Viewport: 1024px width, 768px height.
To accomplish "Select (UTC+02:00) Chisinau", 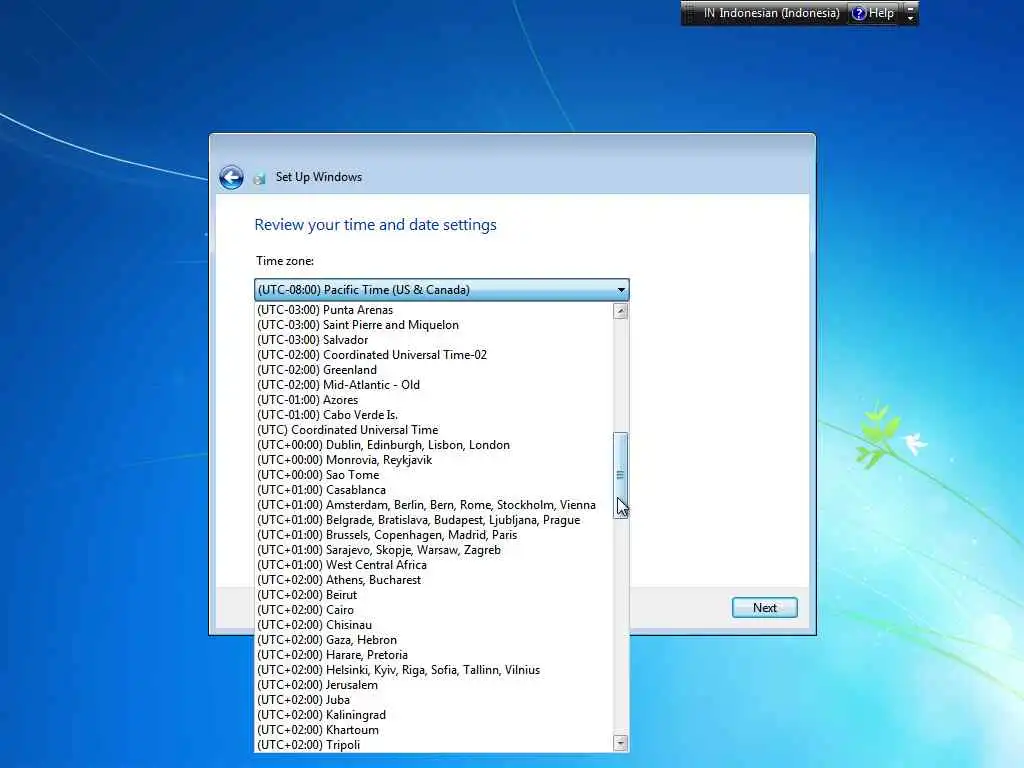I will tap(434, 625).
